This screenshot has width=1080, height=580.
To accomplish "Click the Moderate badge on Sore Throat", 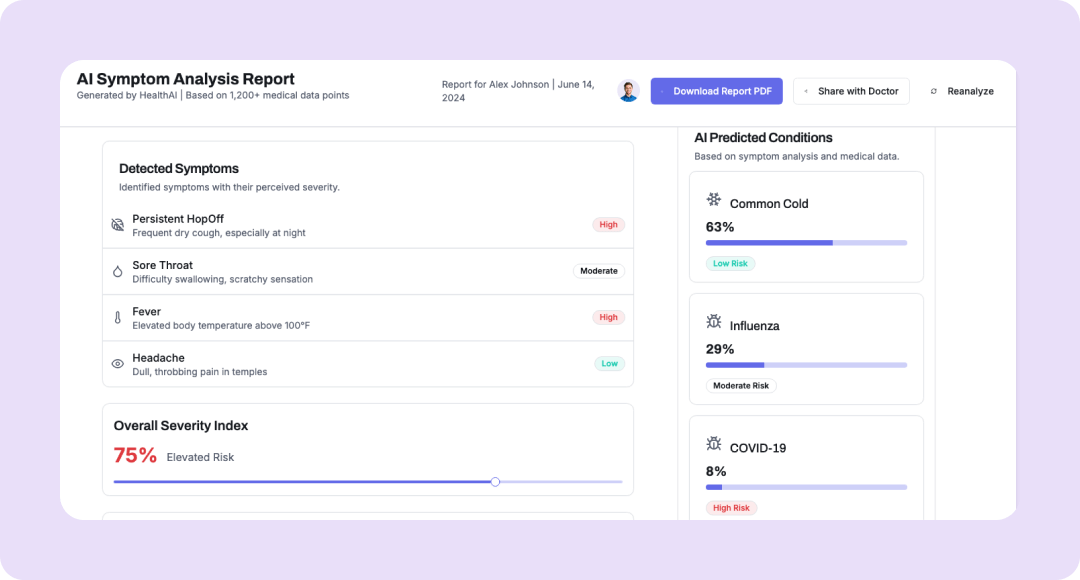I will click(x=599, y=271).
